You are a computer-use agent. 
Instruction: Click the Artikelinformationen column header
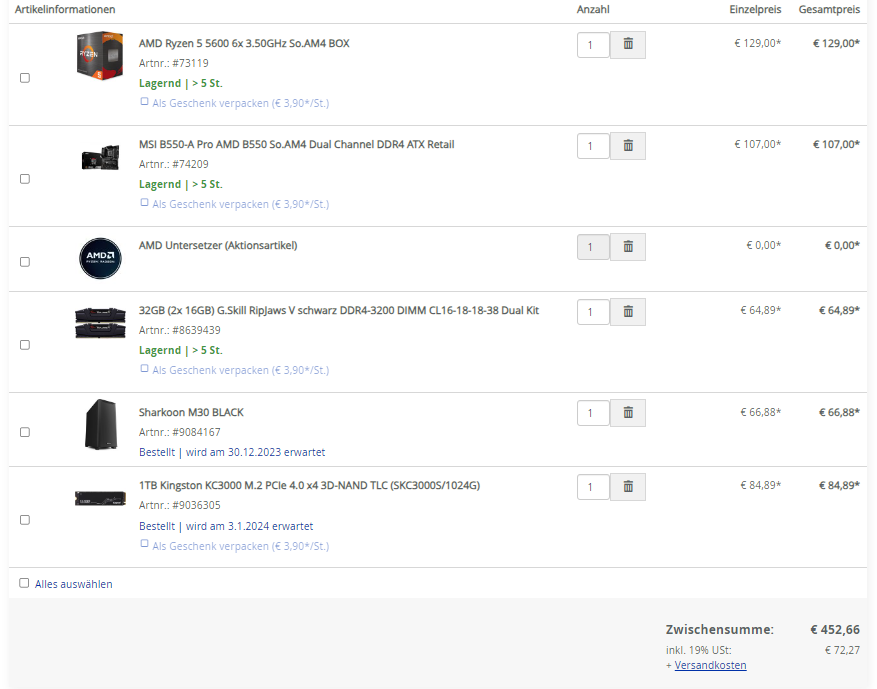coord(65,10)
